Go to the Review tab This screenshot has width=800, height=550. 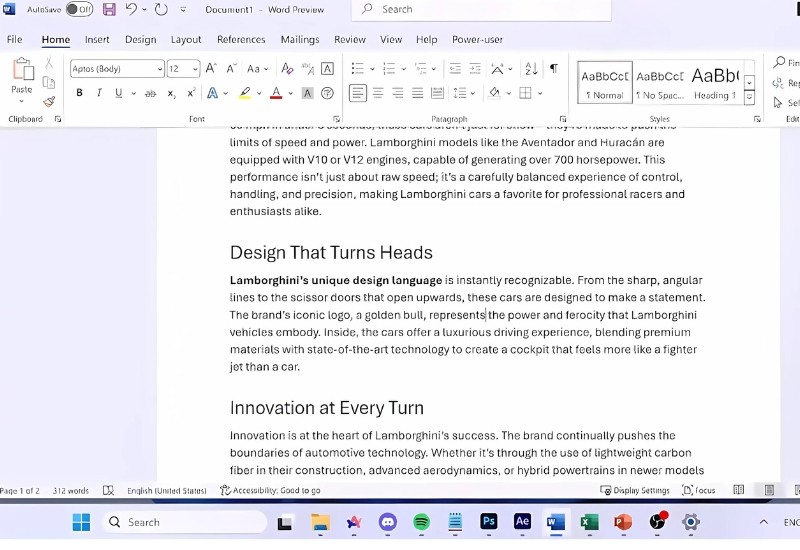pos(349,39)
